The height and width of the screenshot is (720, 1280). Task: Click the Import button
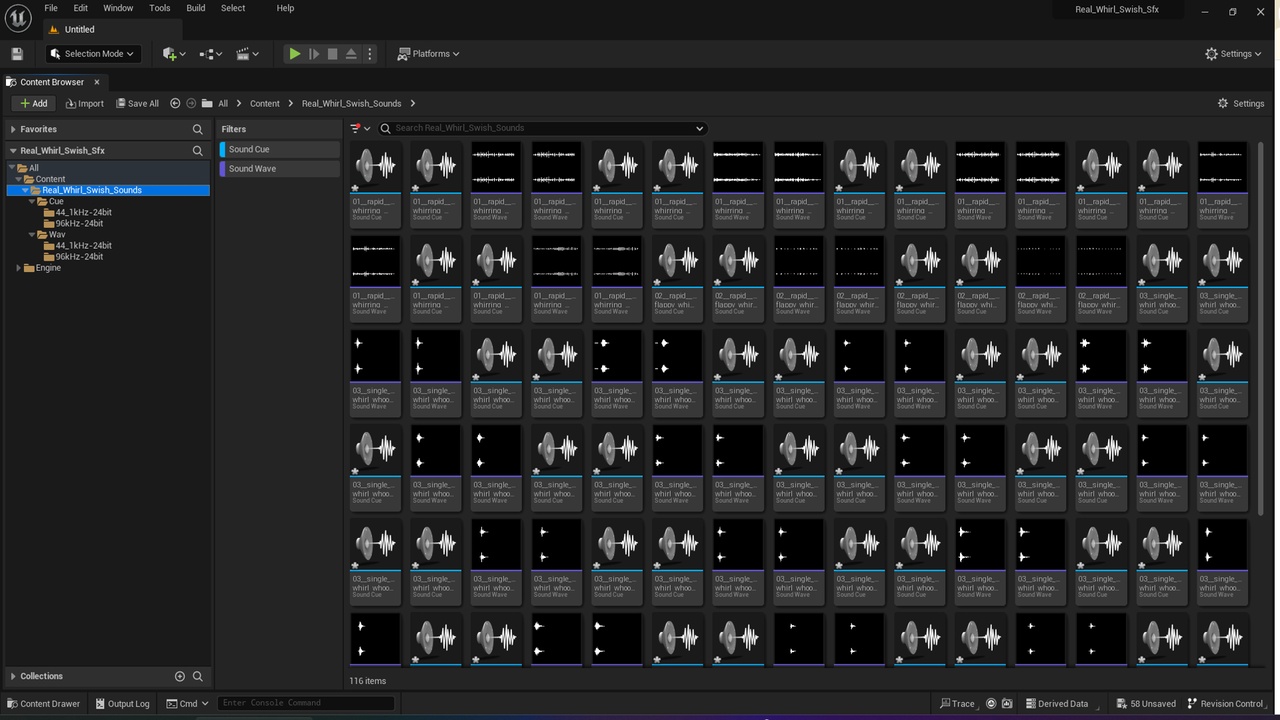[85, 103]
